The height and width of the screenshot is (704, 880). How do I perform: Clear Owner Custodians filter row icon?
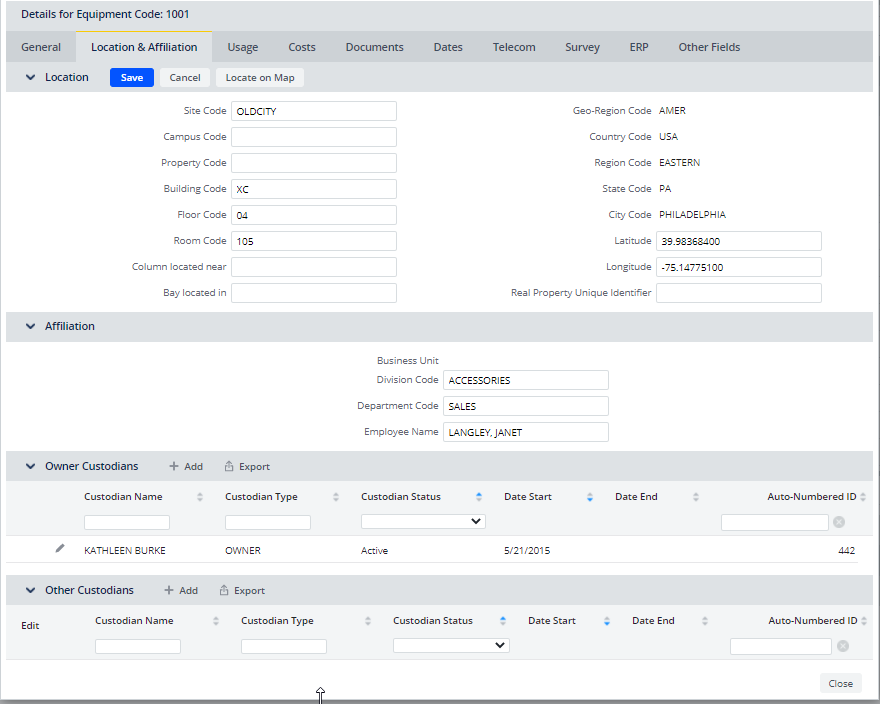[x=839, y=522]
